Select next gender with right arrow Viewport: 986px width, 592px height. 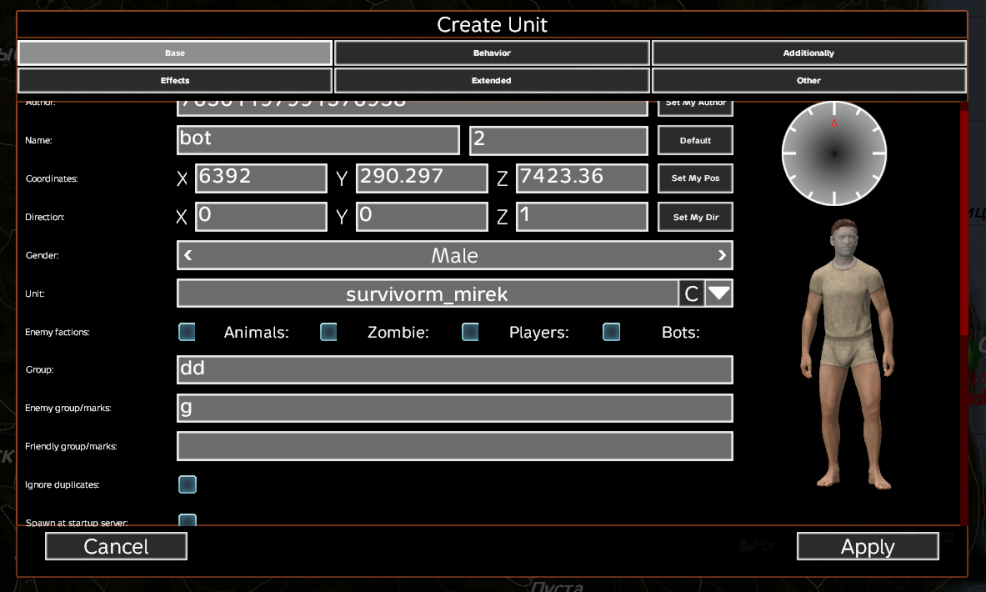point(721,255)
